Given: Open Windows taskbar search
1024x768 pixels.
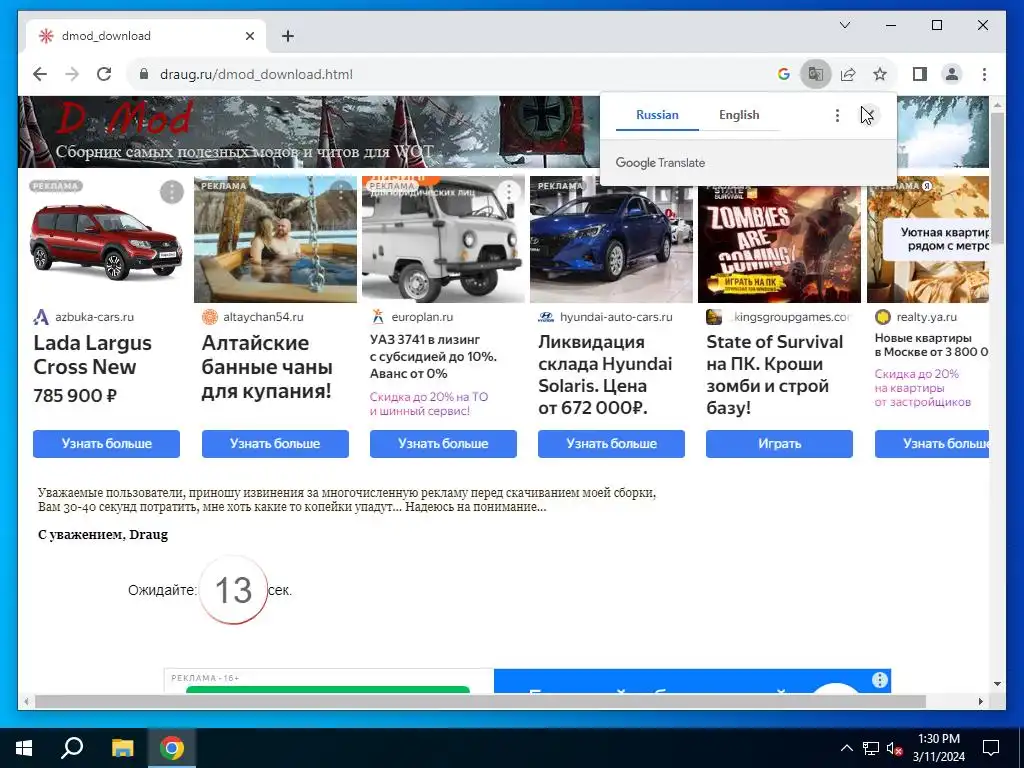Looking at the screenshot, I should 72,748.
